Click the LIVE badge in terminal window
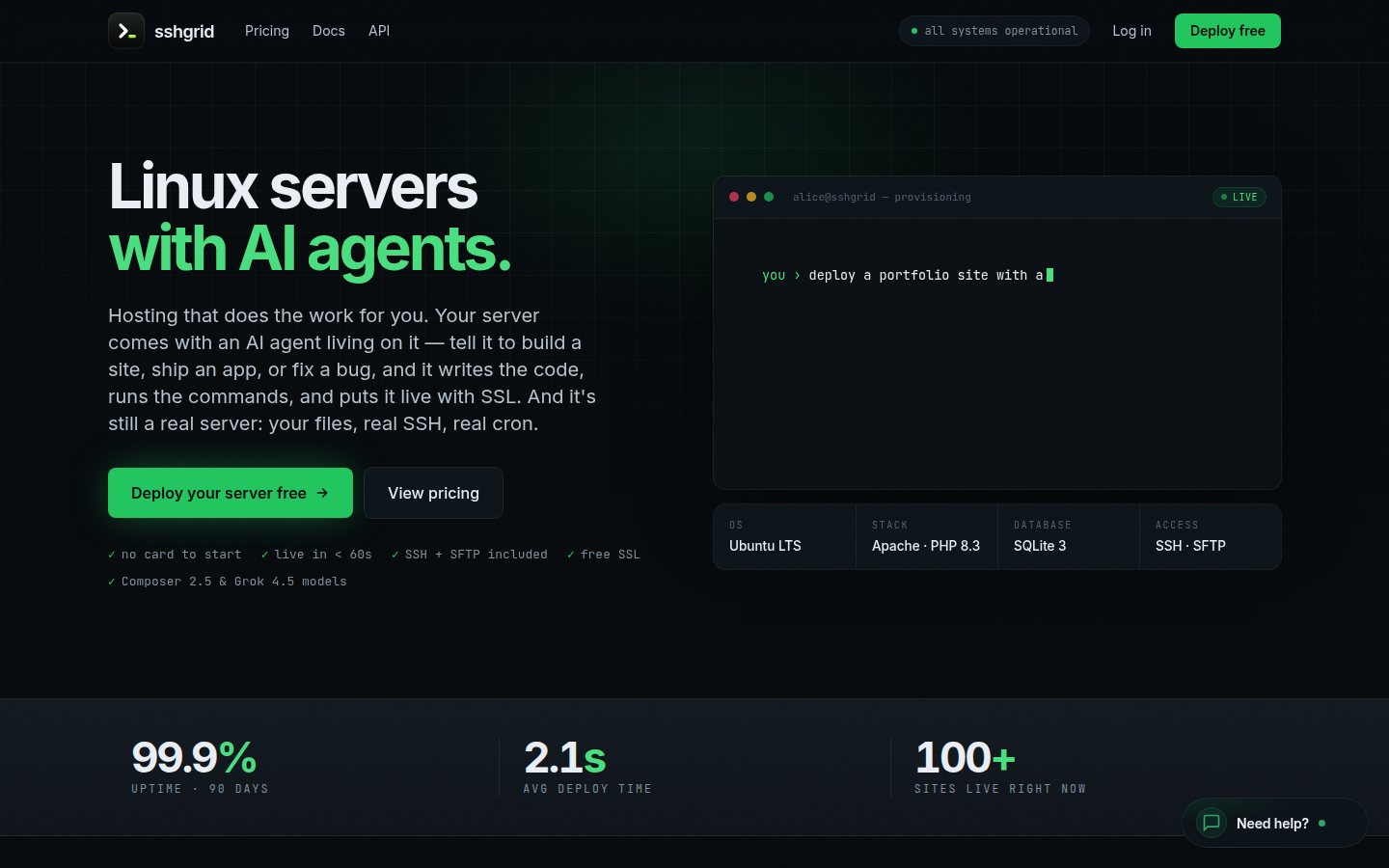The image size is (1389, 868). 1239,197
